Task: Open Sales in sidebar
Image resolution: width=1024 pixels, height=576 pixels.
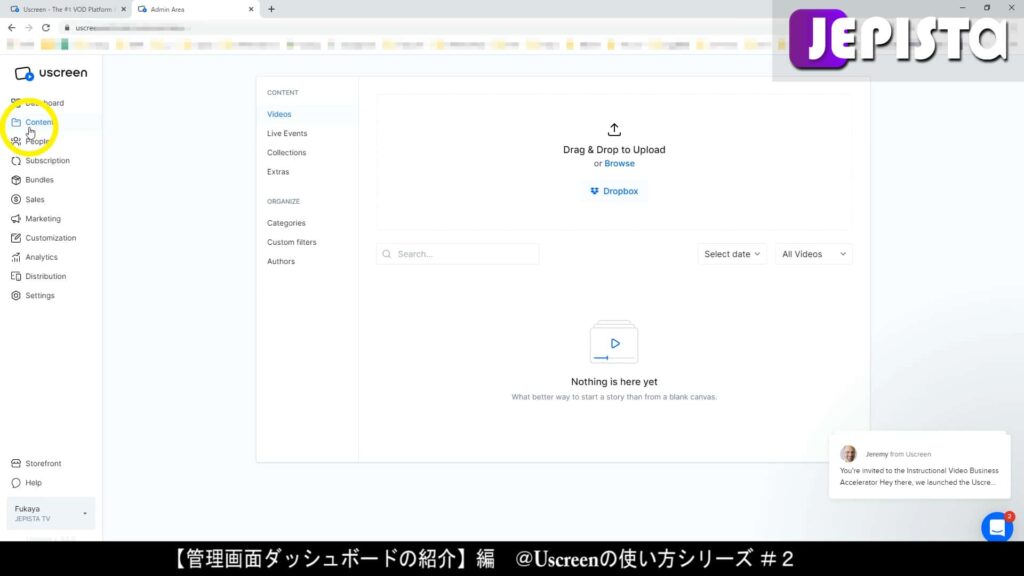Action: click(x=35, y=199)
